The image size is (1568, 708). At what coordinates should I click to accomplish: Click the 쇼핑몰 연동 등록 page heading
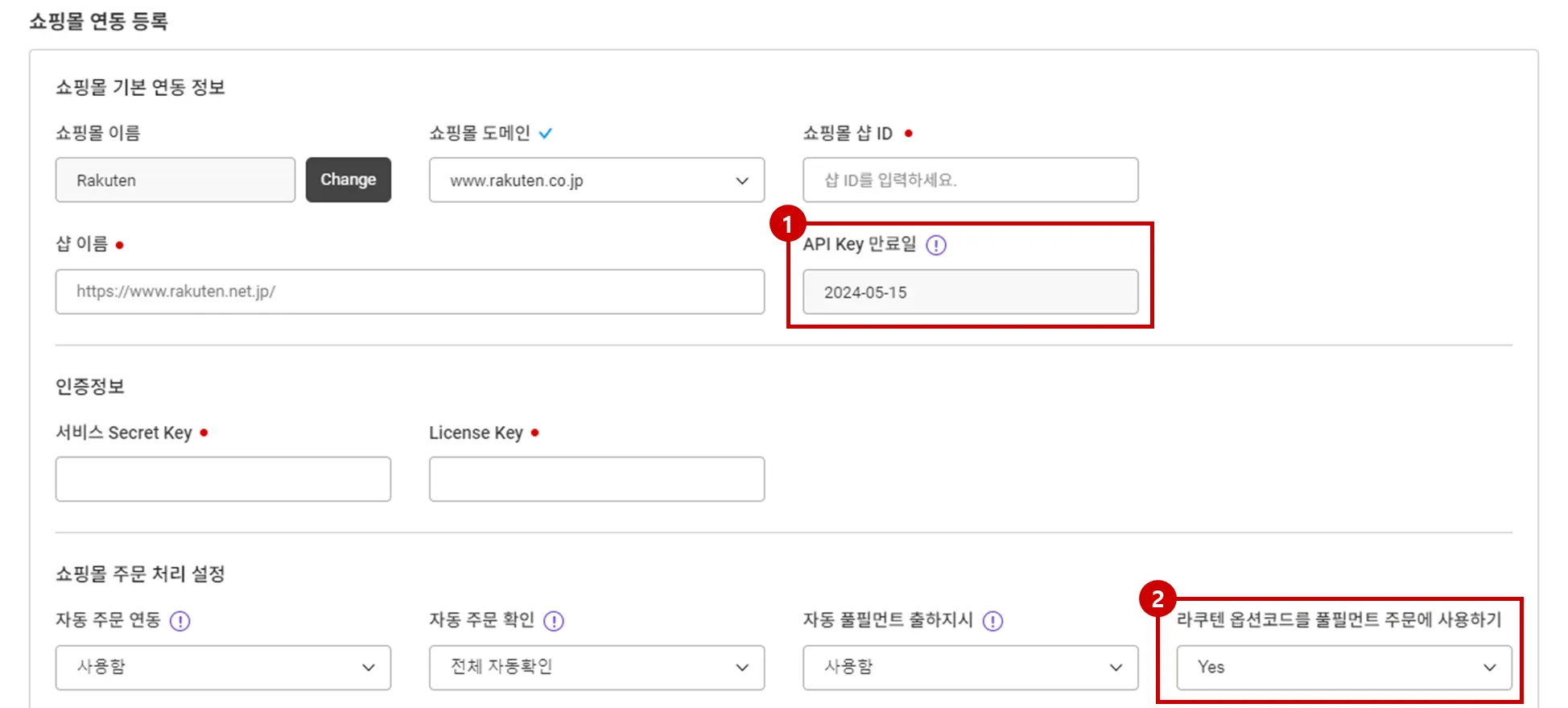click(x=99, y=22)
